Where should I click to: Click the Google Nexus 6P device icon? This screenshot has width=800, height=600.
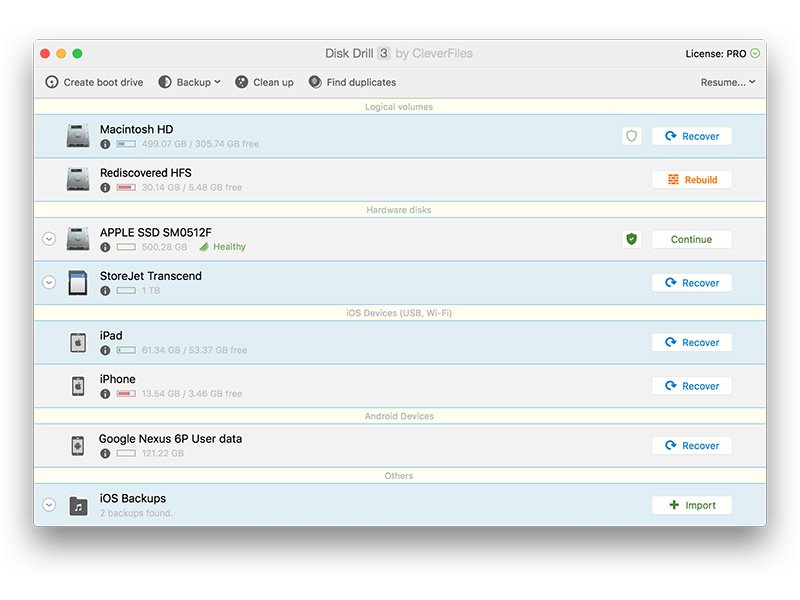(x=78, y=446)
